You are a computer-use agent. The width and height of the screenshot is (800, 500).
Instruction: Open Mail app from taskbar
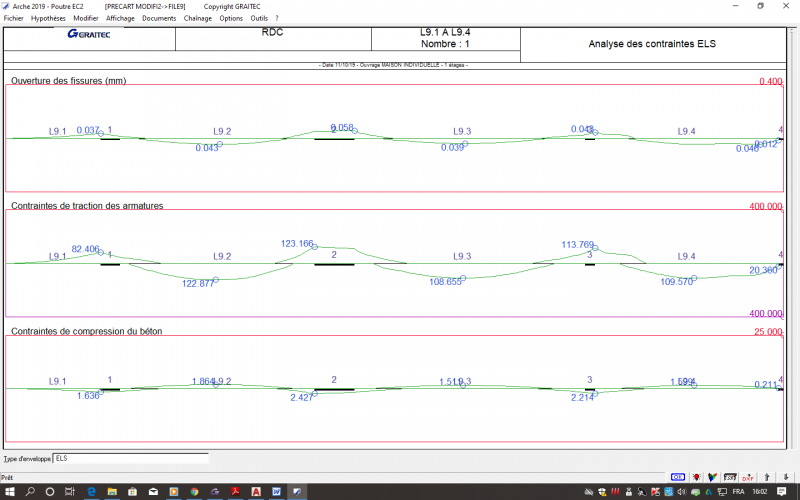[153, 492]
